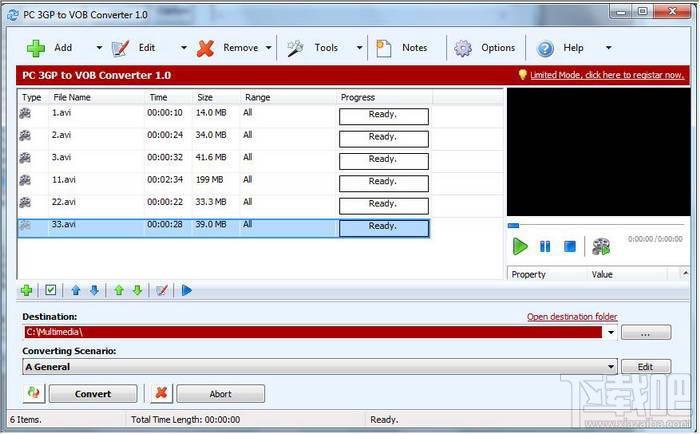Expand the Add dropdown arrow
Viewport: 700px width, 434px height.
click(99, 48)
